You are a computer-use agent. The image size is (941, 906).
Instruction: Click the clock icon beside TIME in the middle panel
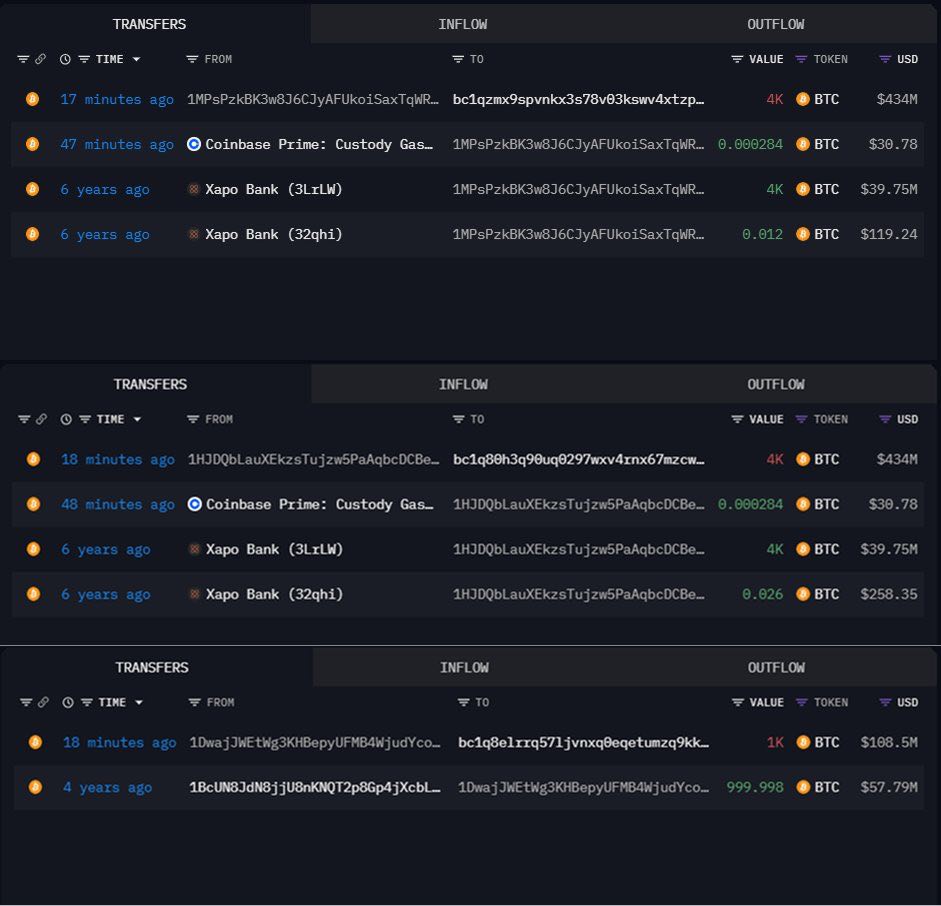pos(66,419)
